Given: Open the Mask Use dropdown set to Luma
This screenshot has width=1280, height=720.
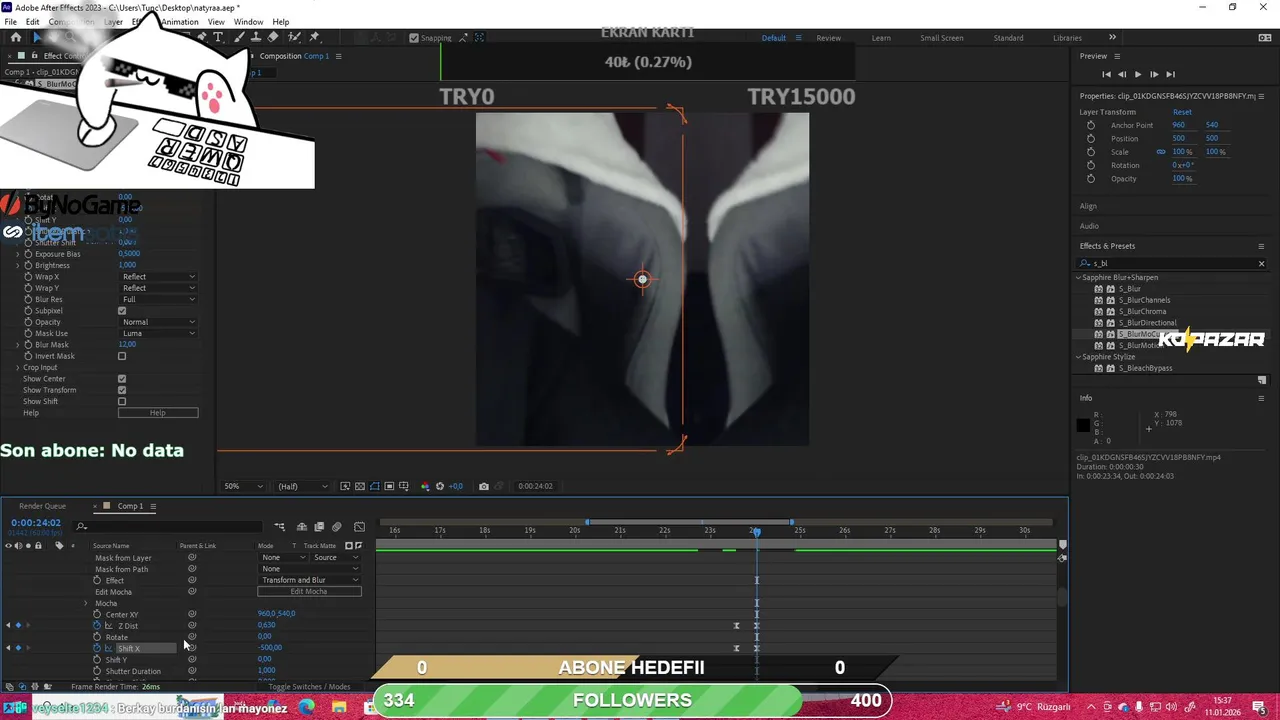Looking at the screenshot, I should click(x=158, y=333).
